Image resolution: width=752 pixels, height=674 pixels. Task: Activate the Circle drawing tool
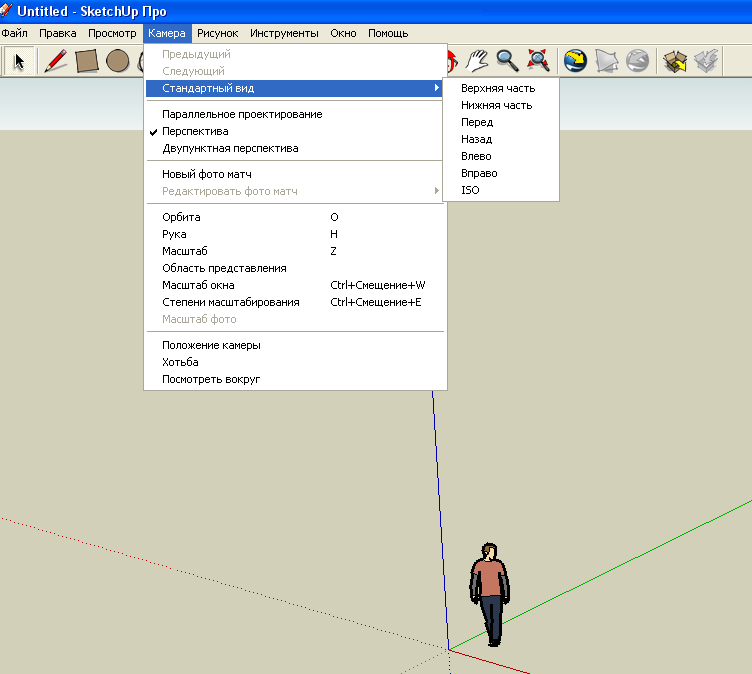tap(118, 61)
